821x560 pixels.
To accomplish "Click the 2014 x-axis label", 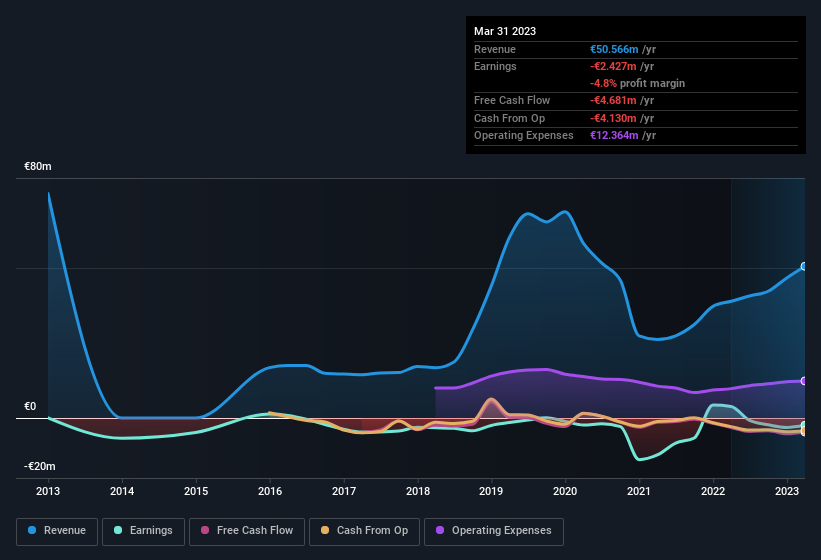I will (x=122, y=491).
